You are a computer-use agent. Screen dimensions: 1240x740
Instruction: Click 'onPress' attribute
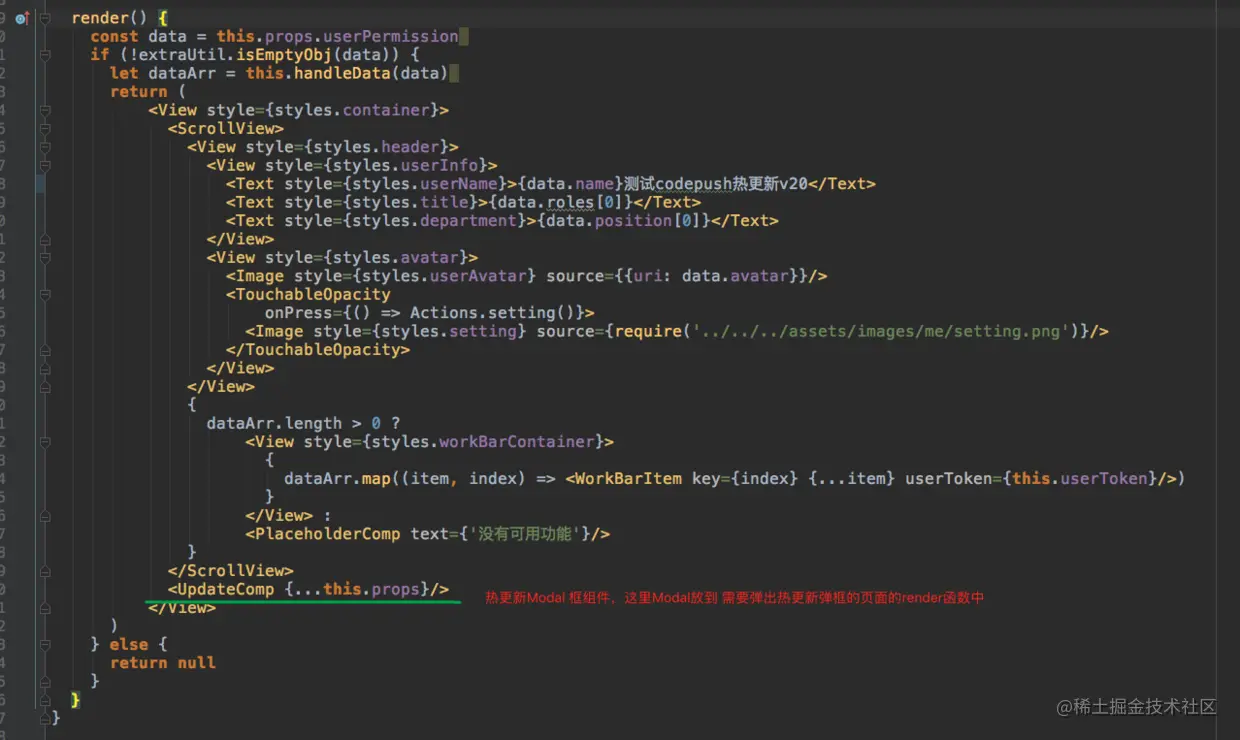click(298, 313)
